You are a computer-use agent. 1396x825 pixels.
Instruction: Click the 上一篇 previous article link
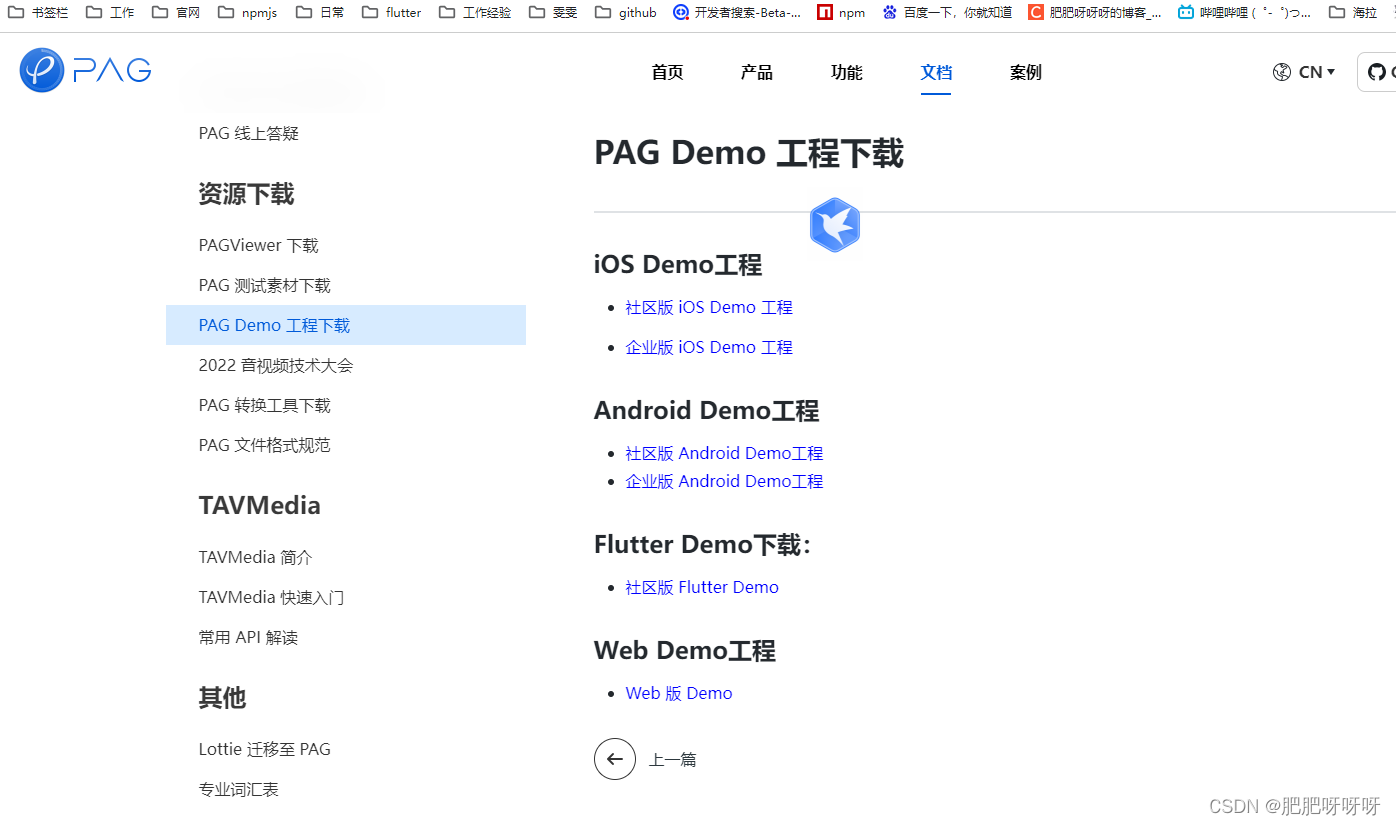coord(672,760)
